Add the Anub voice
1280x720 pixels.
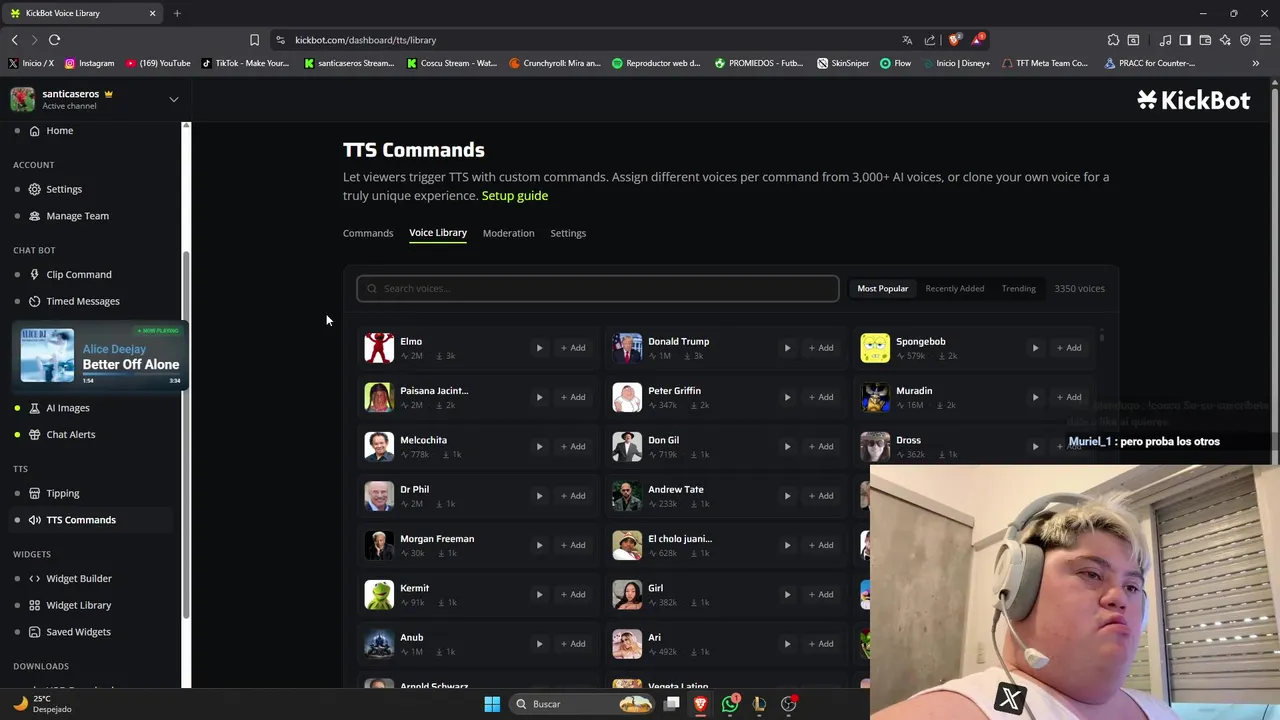[573, 644]
